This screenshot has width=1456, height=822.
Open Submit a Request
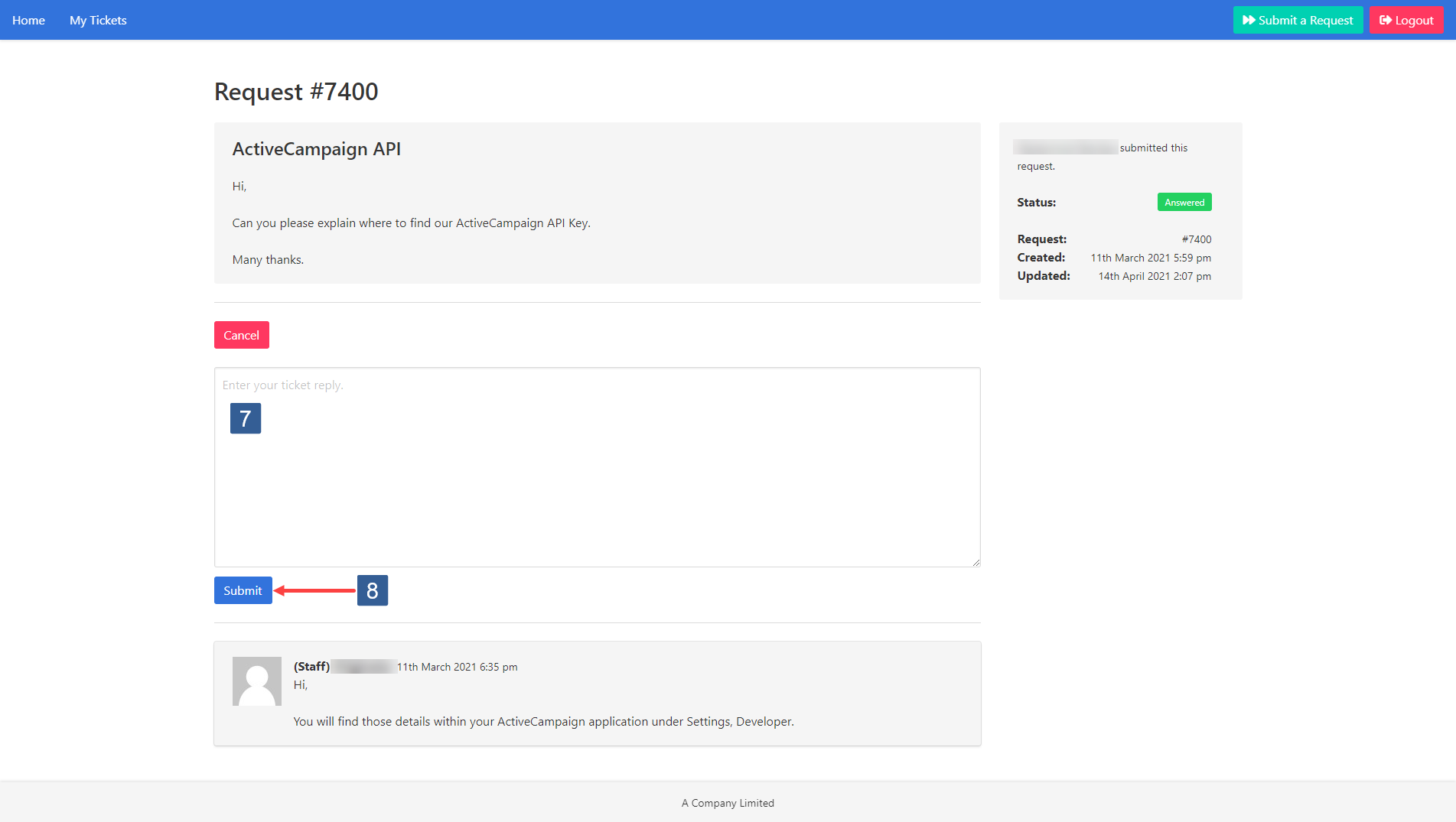[x=1298, y=20]
